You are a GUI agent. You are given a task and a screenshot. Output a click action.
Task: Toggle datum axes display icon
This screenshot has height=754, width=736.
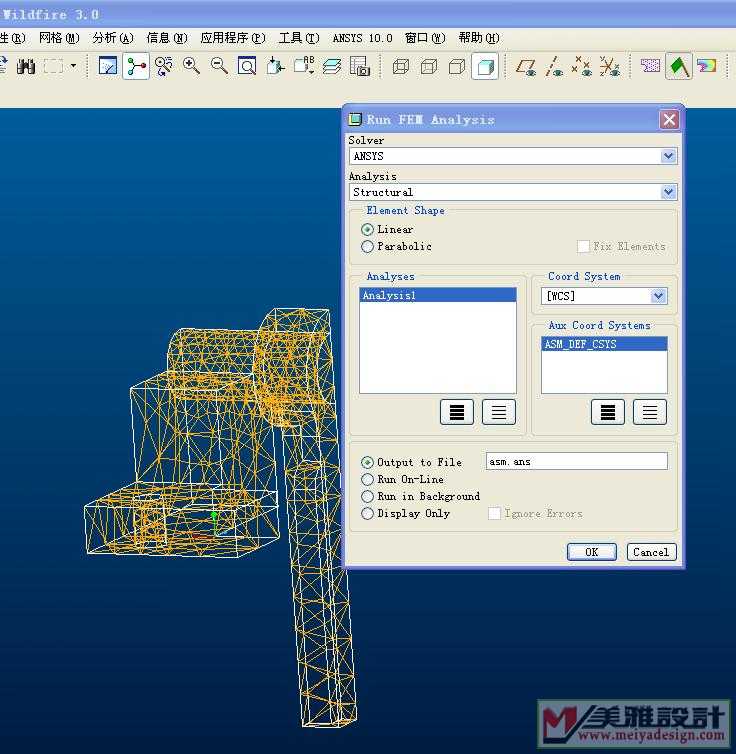pos(554,66)
